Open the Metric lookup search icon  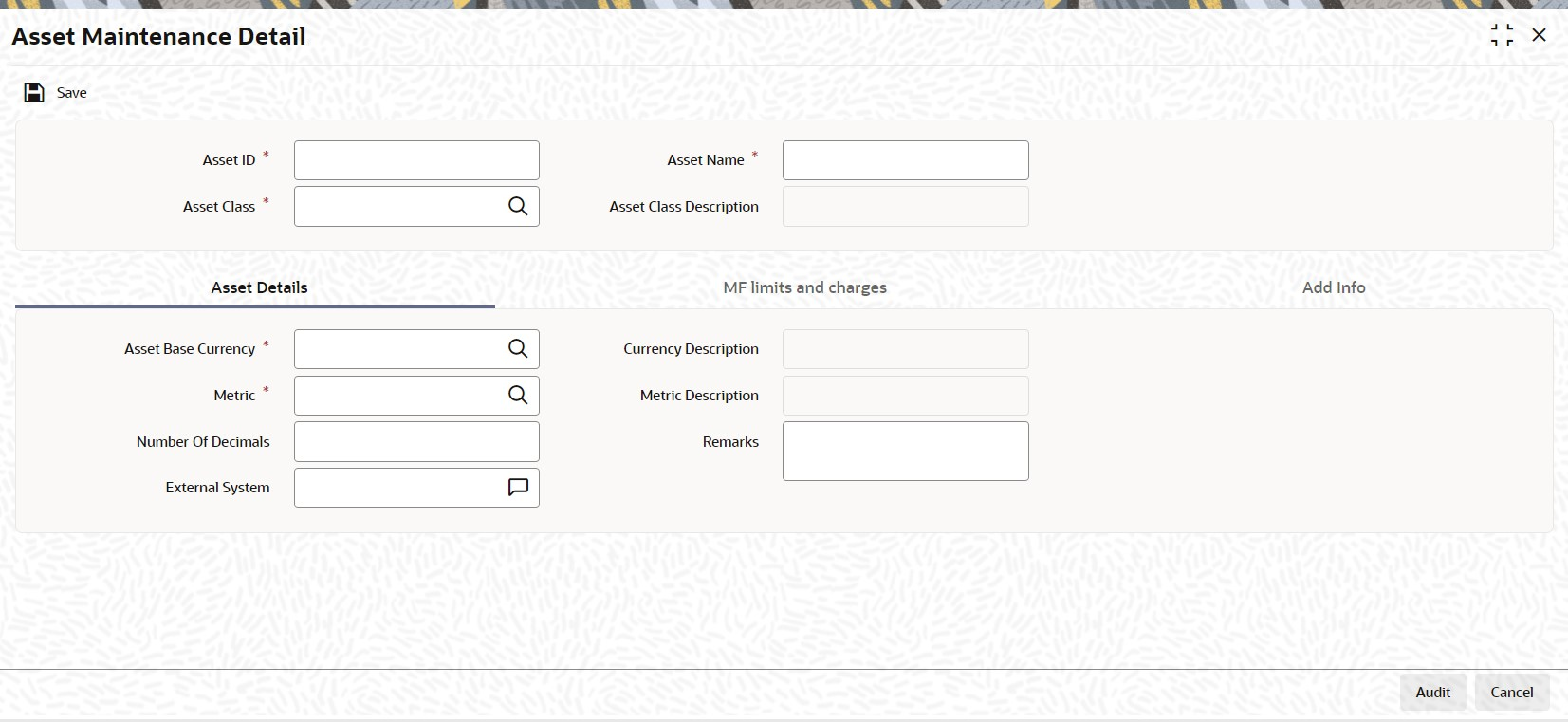518,395
